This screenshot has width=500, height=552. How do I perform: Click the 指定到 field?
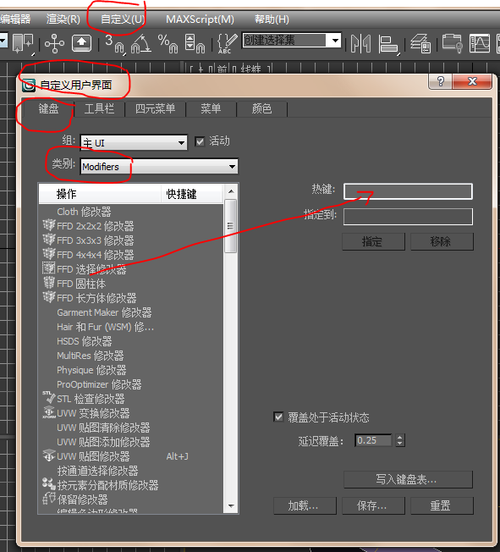pos(408,216)
